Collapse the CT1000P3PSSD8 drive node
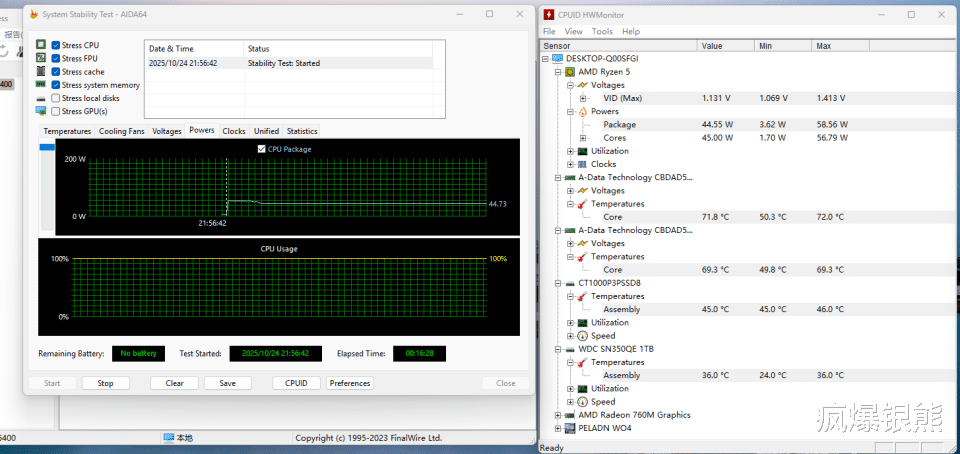The width and height of the screenshot is (960, 454). point(558,283)
